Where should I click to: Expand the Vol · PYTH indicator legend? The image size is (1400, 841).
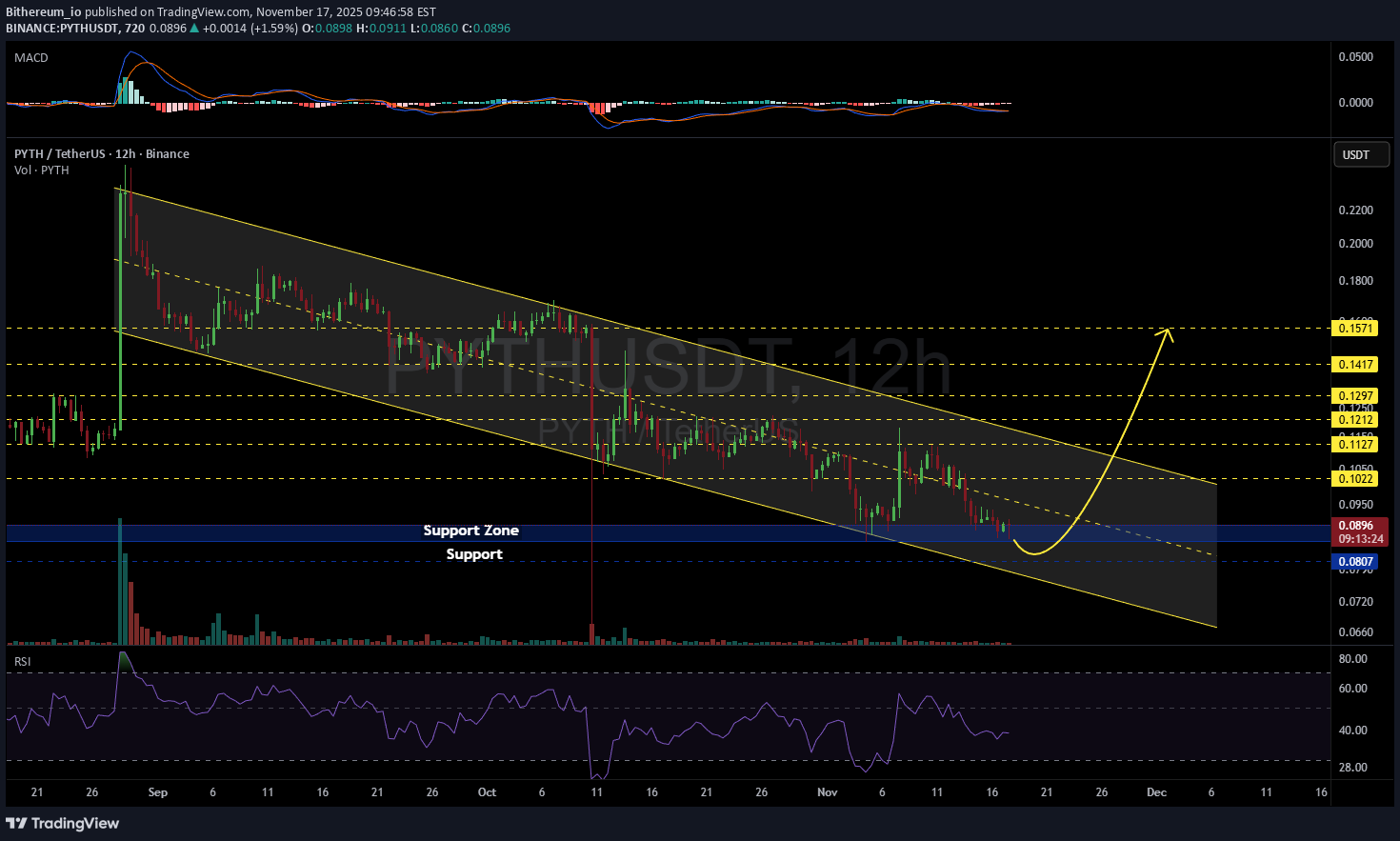41,170
